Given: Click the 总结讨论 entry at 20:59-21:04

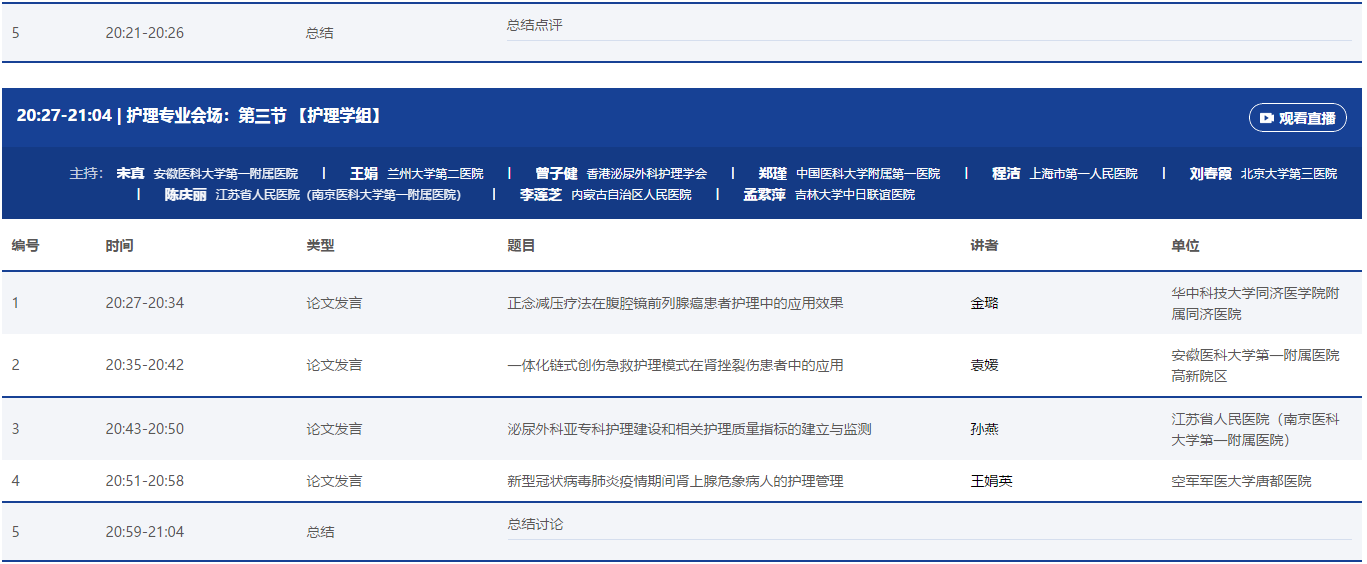Looking at the screenshot, I should point(535,525).
